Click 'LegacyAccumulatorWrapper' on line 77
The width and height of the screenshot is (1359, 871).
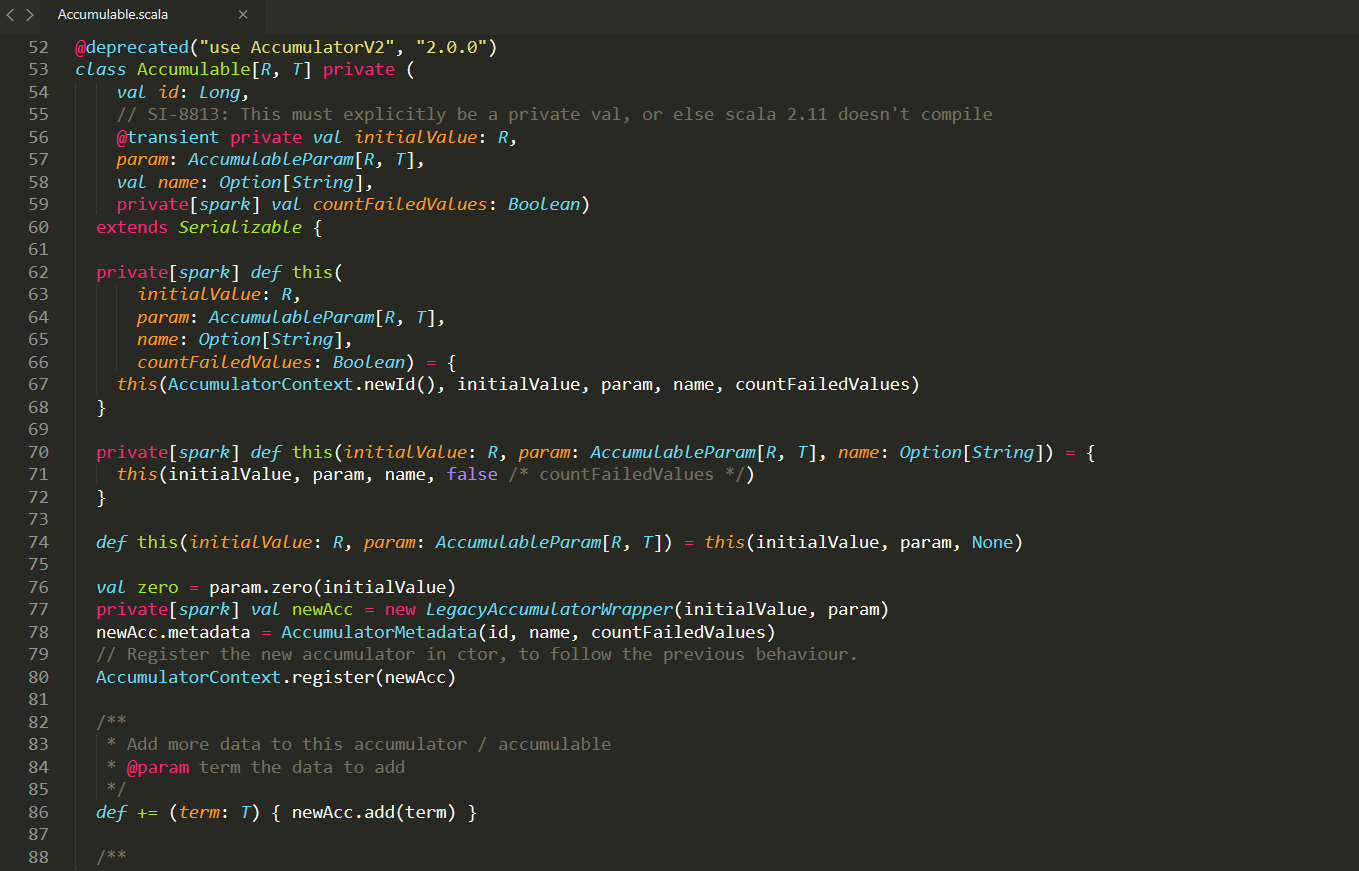549,609
